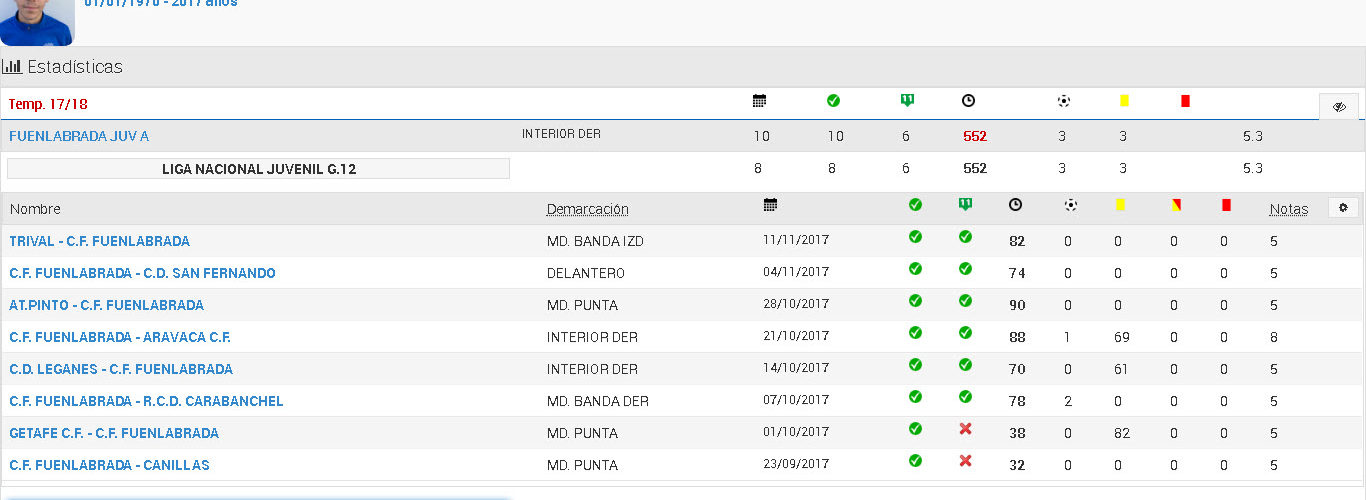Expand the Temp. 17/18 season row

coord(49,104)
